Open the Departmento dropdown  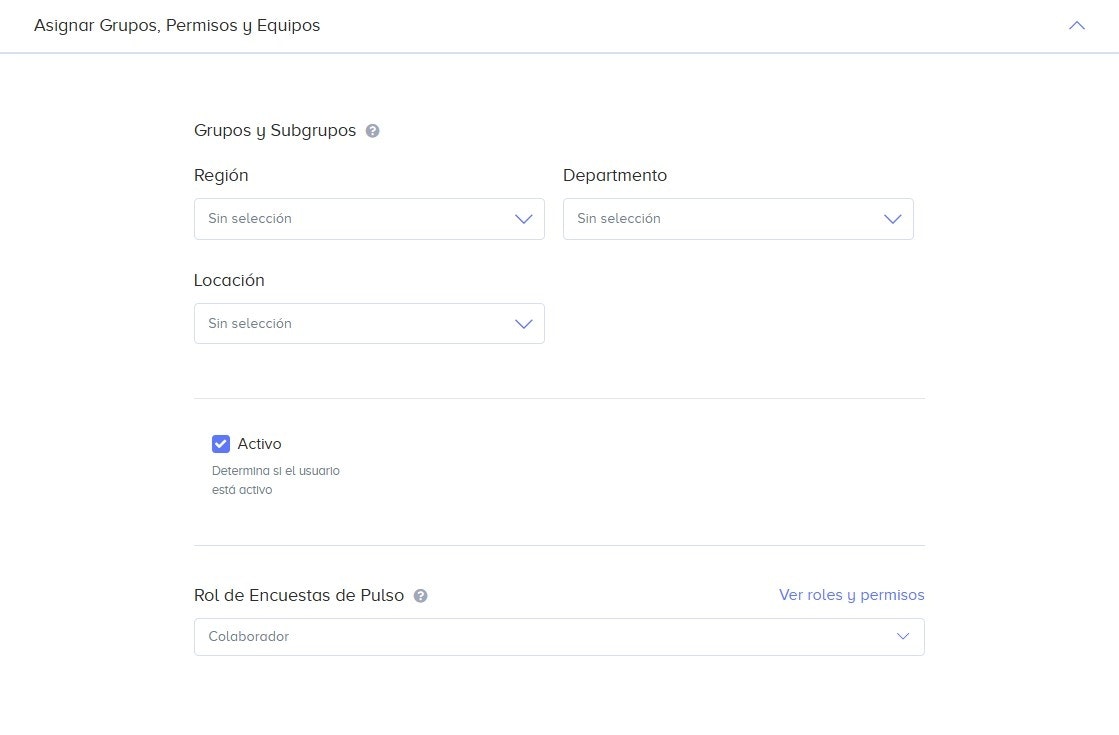[738, 219]
